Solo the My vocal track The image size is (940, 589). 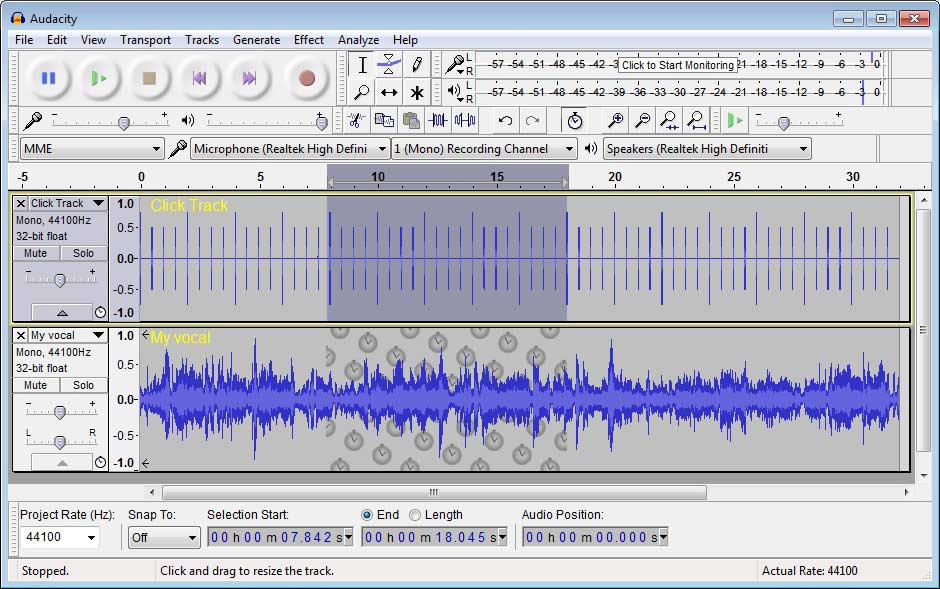tap(82, 385)
